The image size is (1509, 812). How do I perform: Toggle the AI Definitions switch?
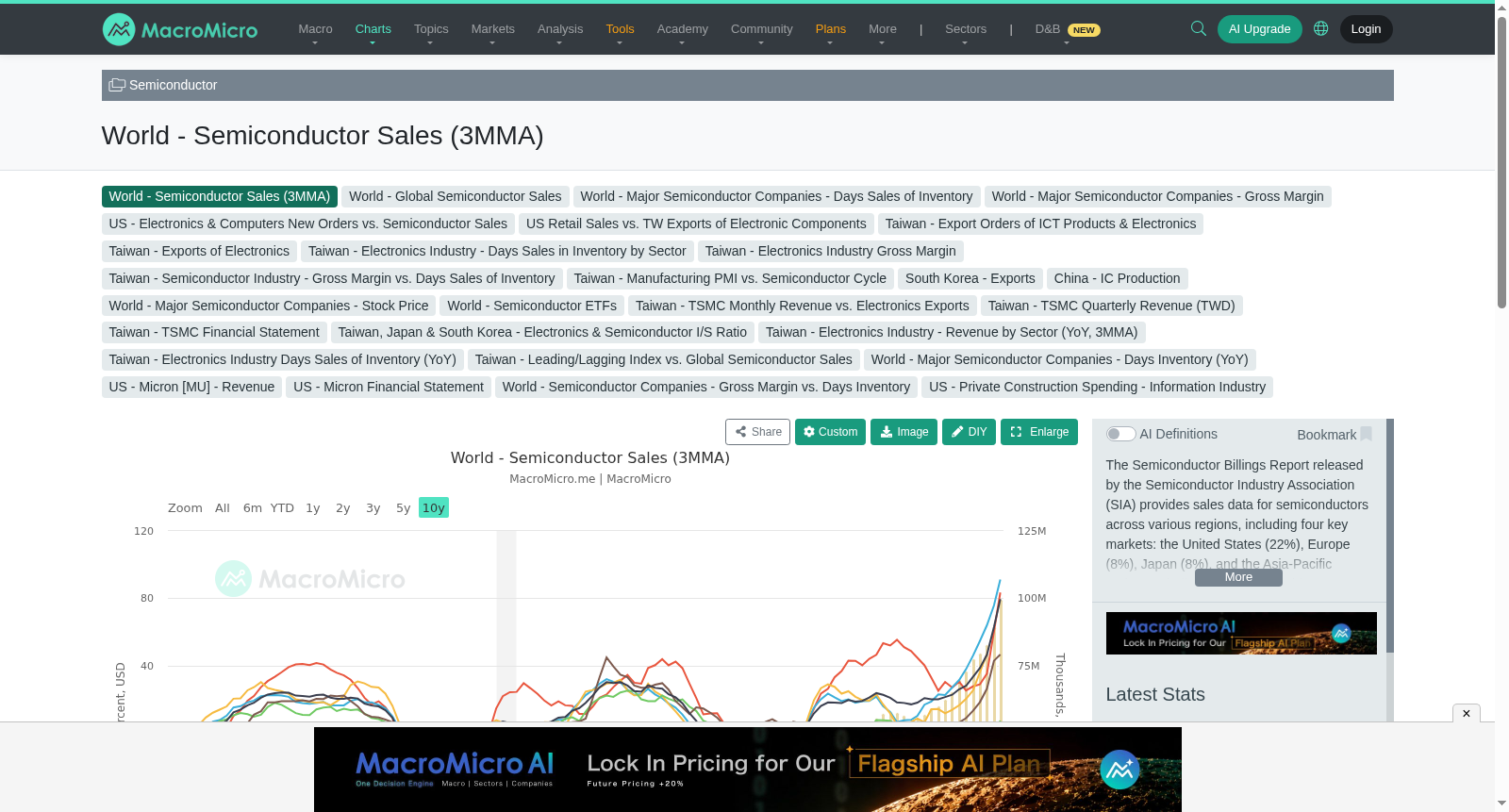[1120, 434]
